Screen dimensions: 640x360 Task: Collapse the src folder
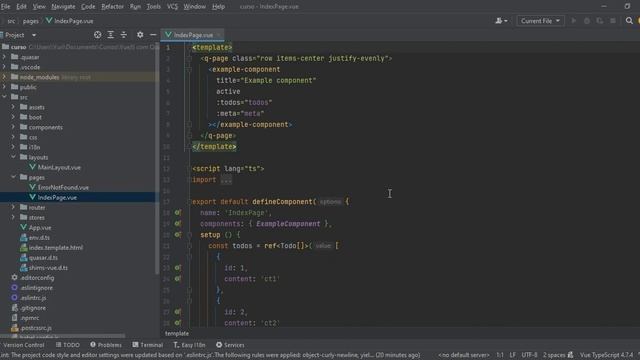[4, 97]
